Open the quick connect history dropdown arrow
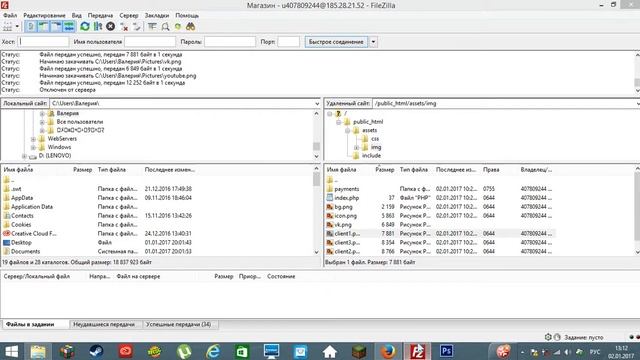The width and height of the screenshot is (640, 360). coord(373,42)
